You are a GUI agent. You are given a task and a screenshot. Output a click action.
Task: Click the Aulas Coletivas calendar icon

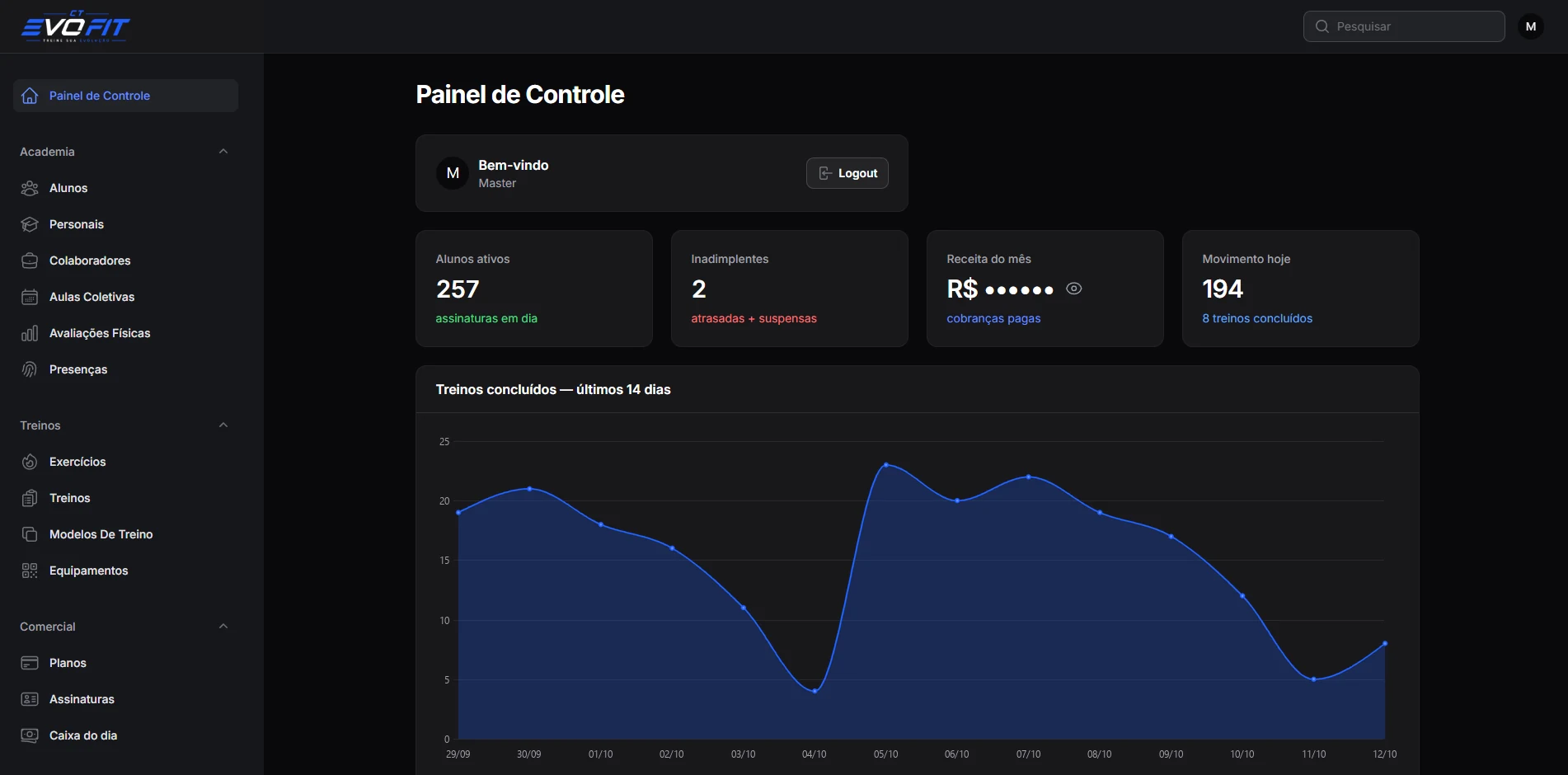30,297
